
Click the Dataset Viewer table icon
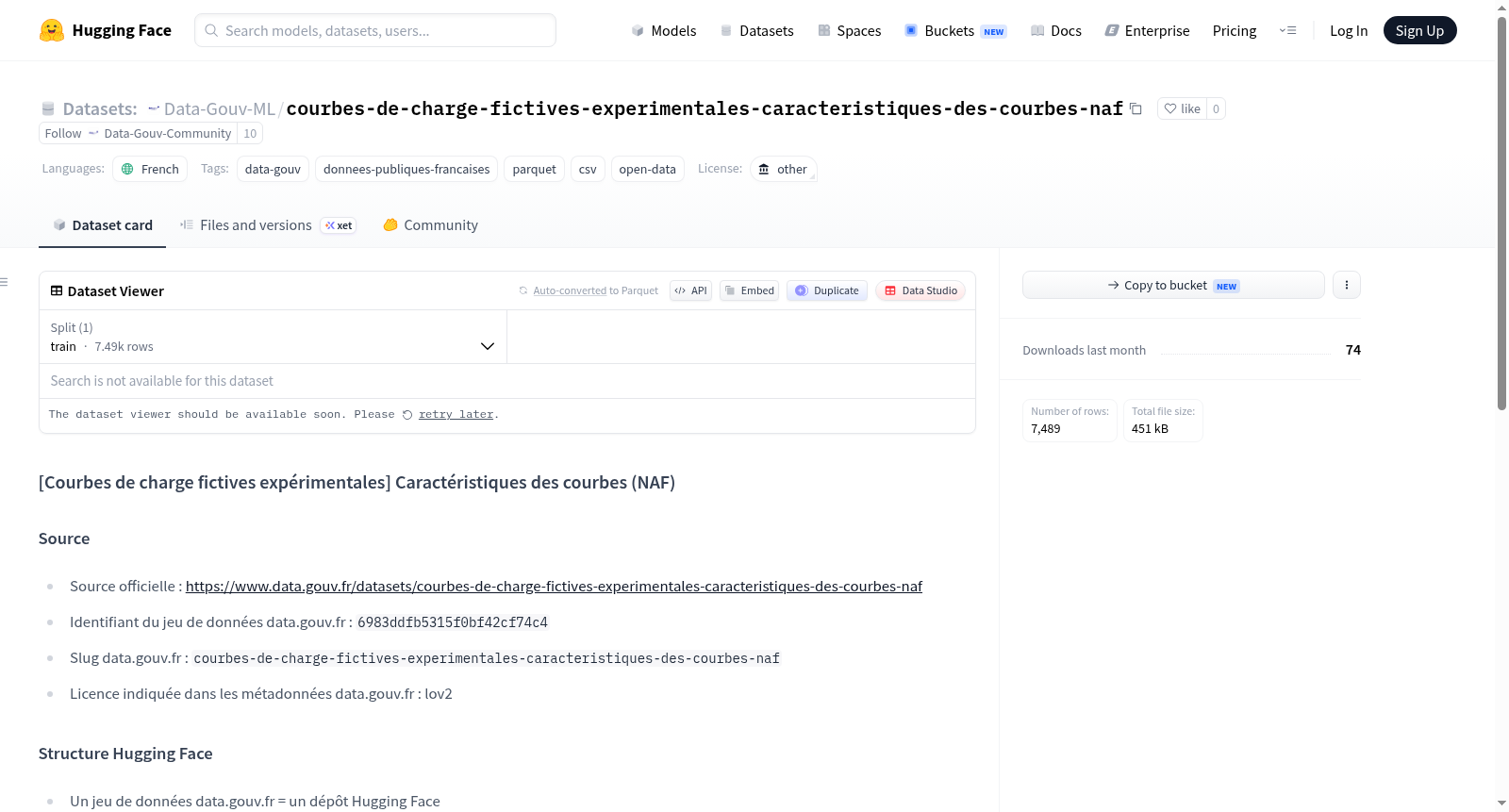point(57,290)
